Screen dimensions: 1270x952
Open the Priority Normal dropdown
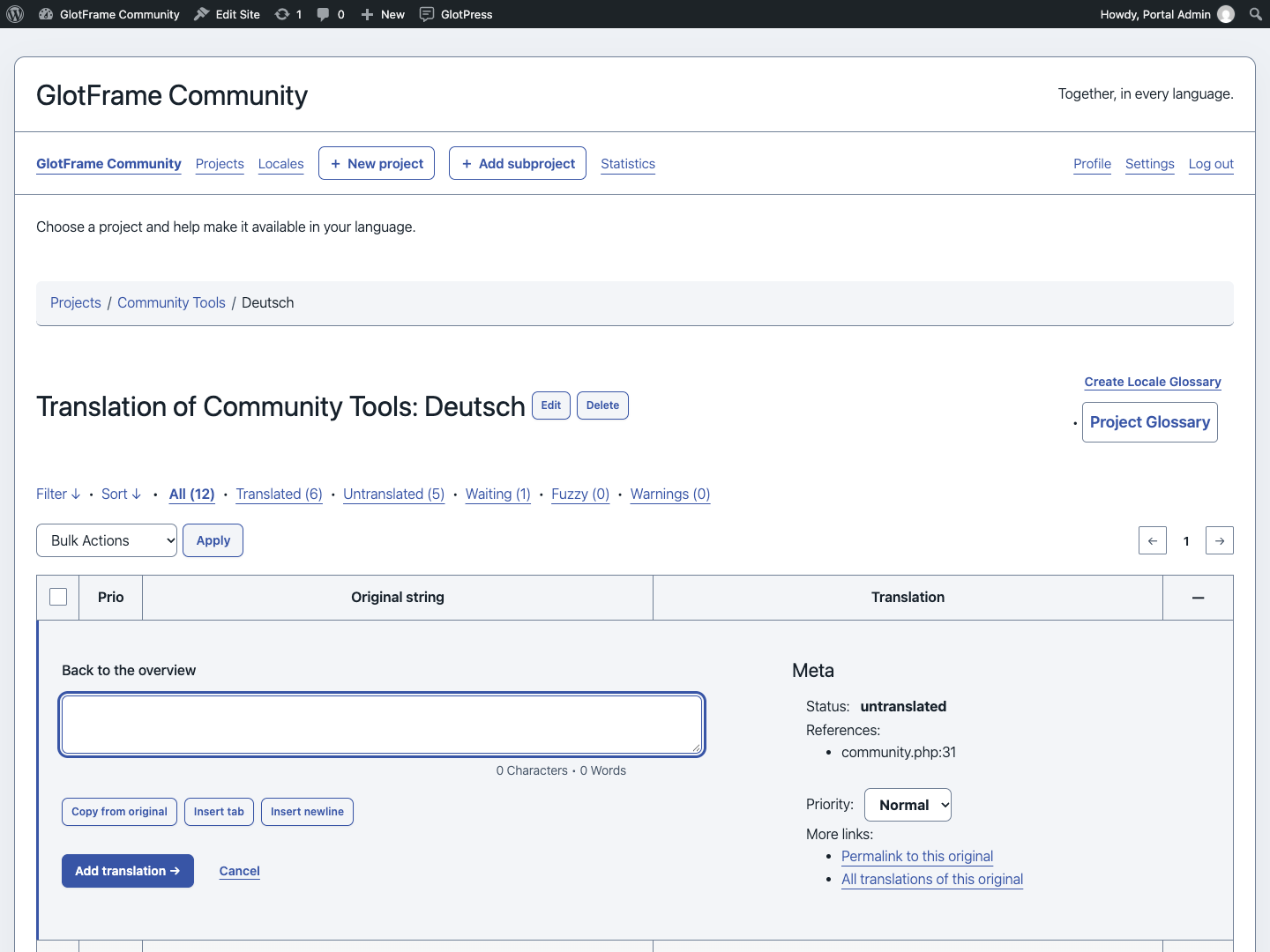coord(908,805)
